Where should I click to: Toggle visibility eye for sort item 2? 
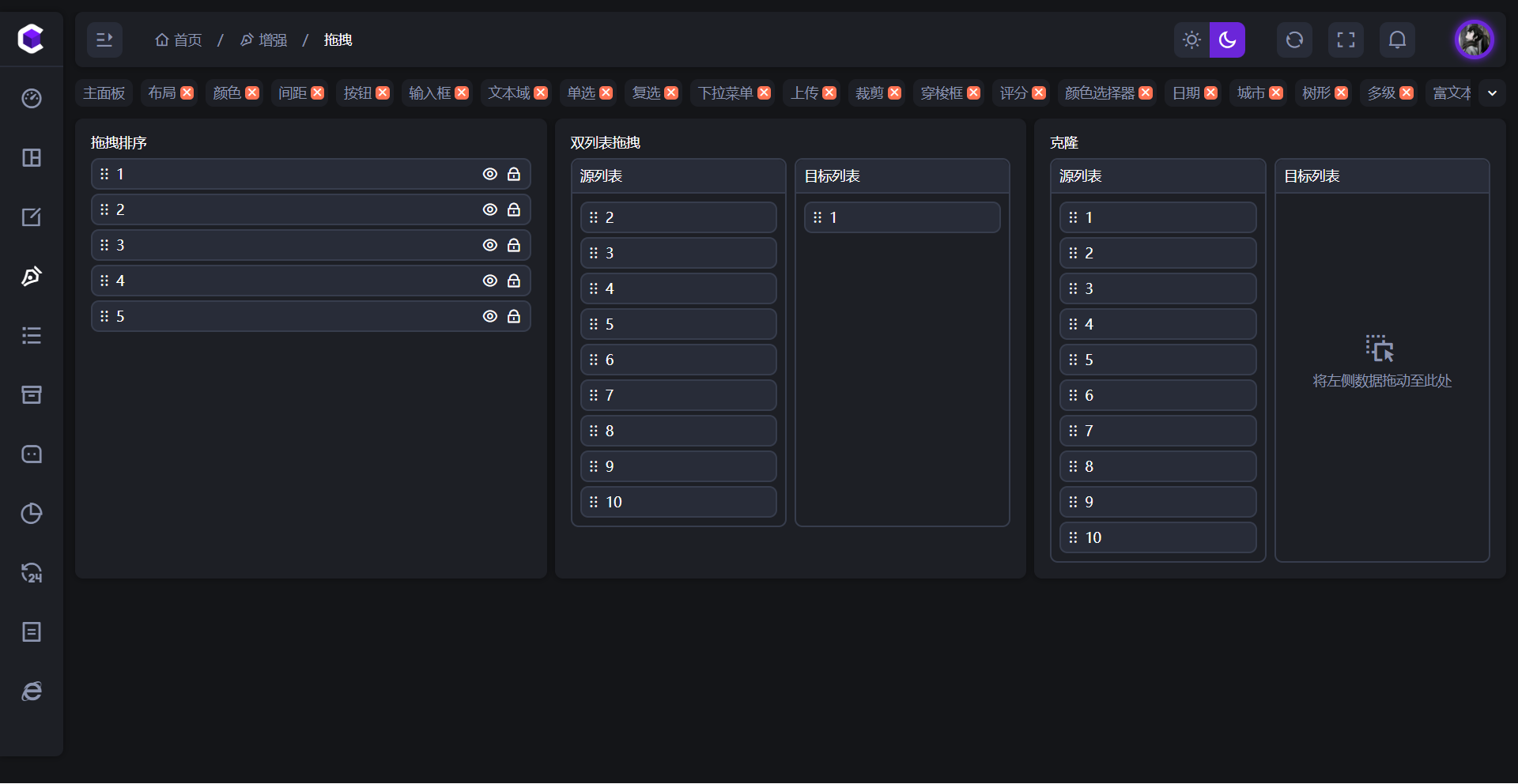click(490, 209)
